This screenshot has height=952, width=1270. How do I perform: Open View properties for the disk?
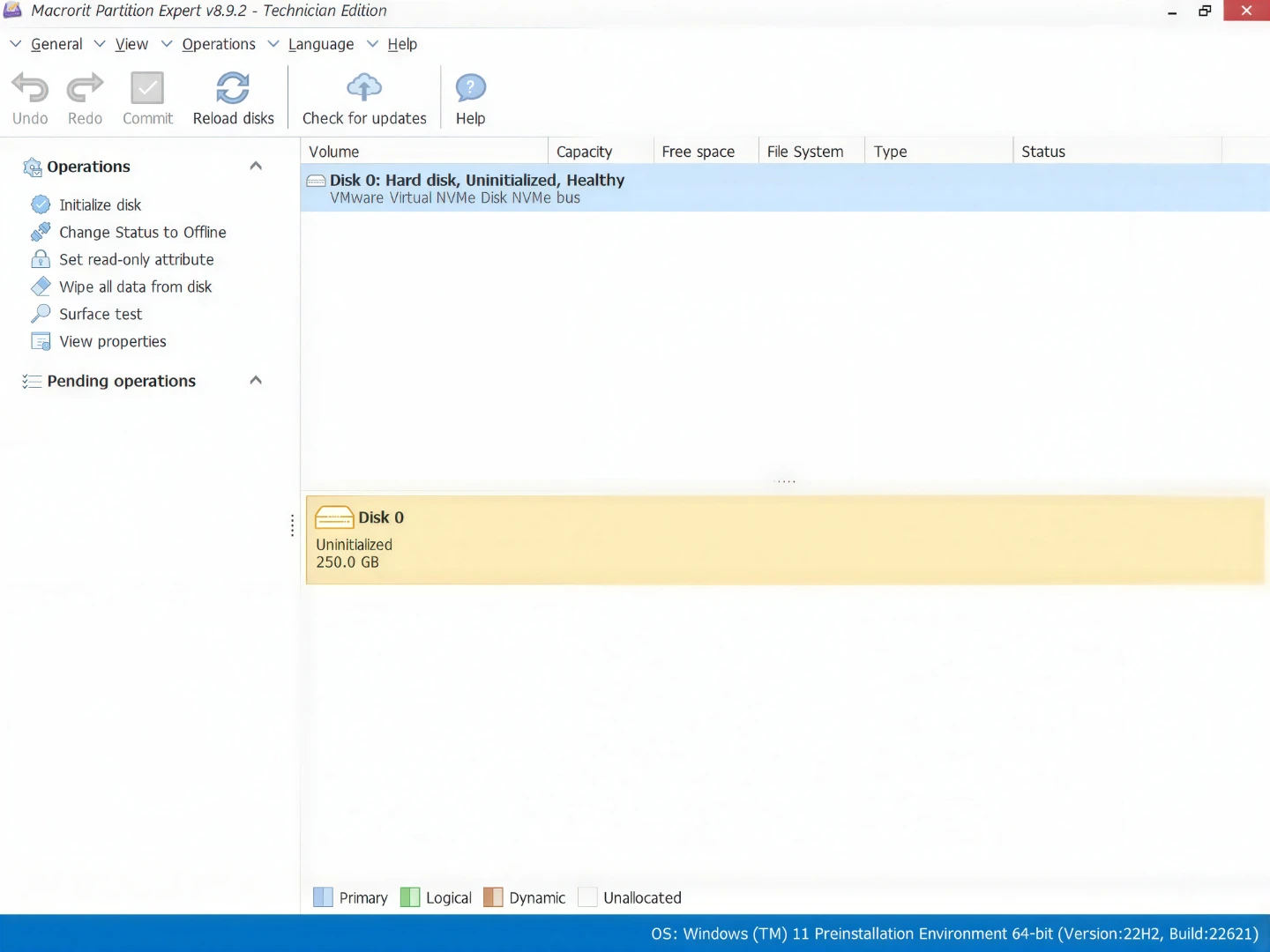click(x=113, y=341)
